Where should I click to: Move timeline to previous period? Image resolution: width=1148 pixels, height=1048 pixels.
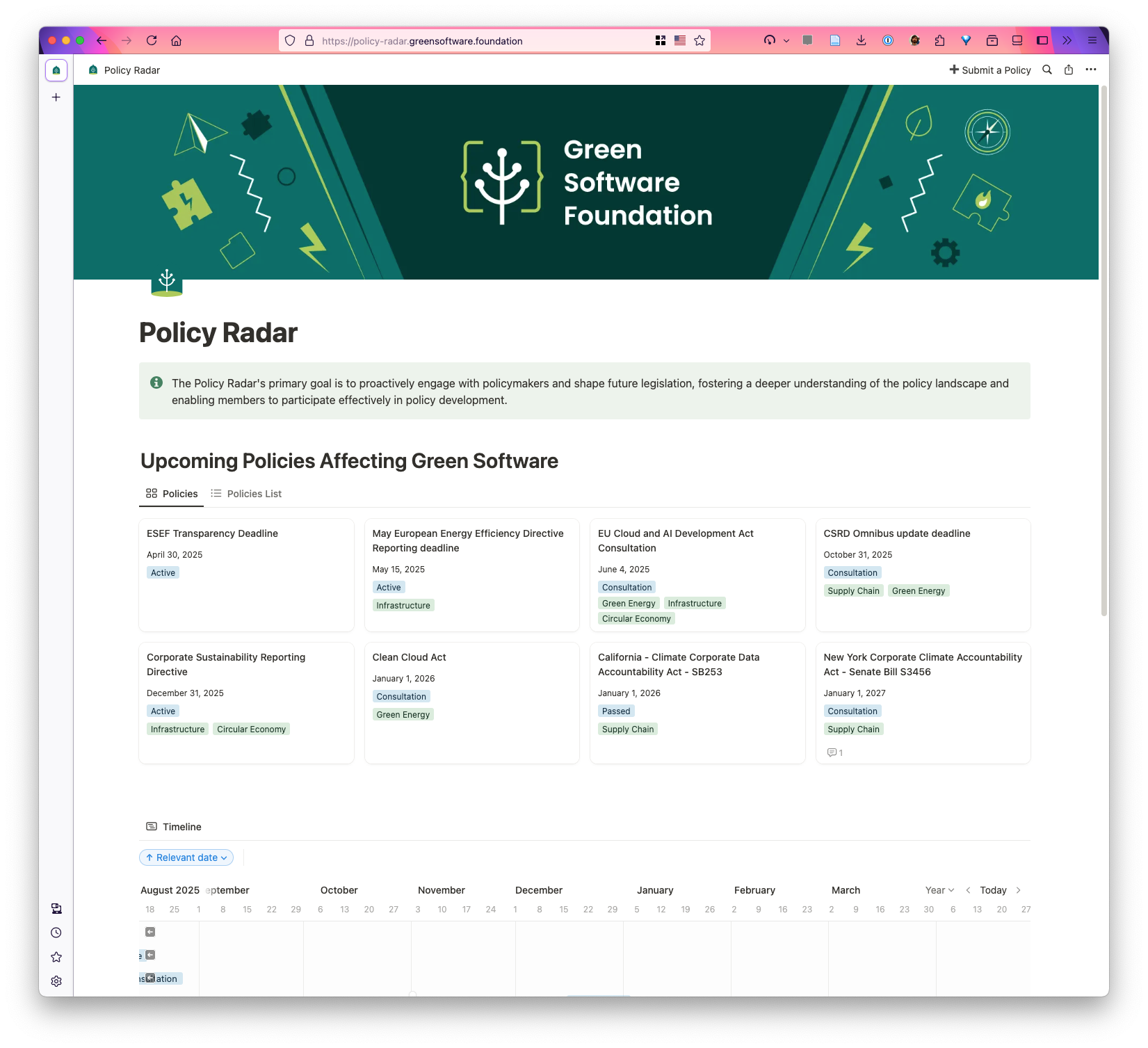(968, 890)
